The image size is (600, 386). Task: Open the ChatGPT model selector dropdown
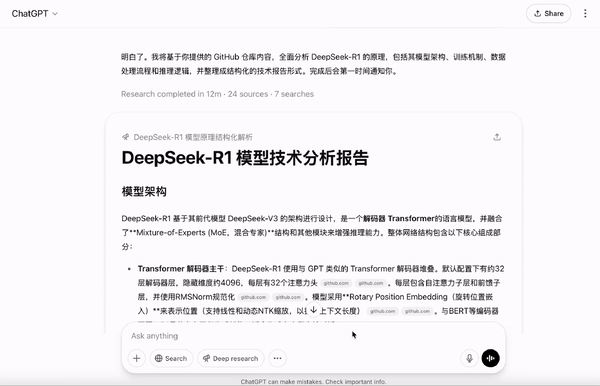[34, 14]
